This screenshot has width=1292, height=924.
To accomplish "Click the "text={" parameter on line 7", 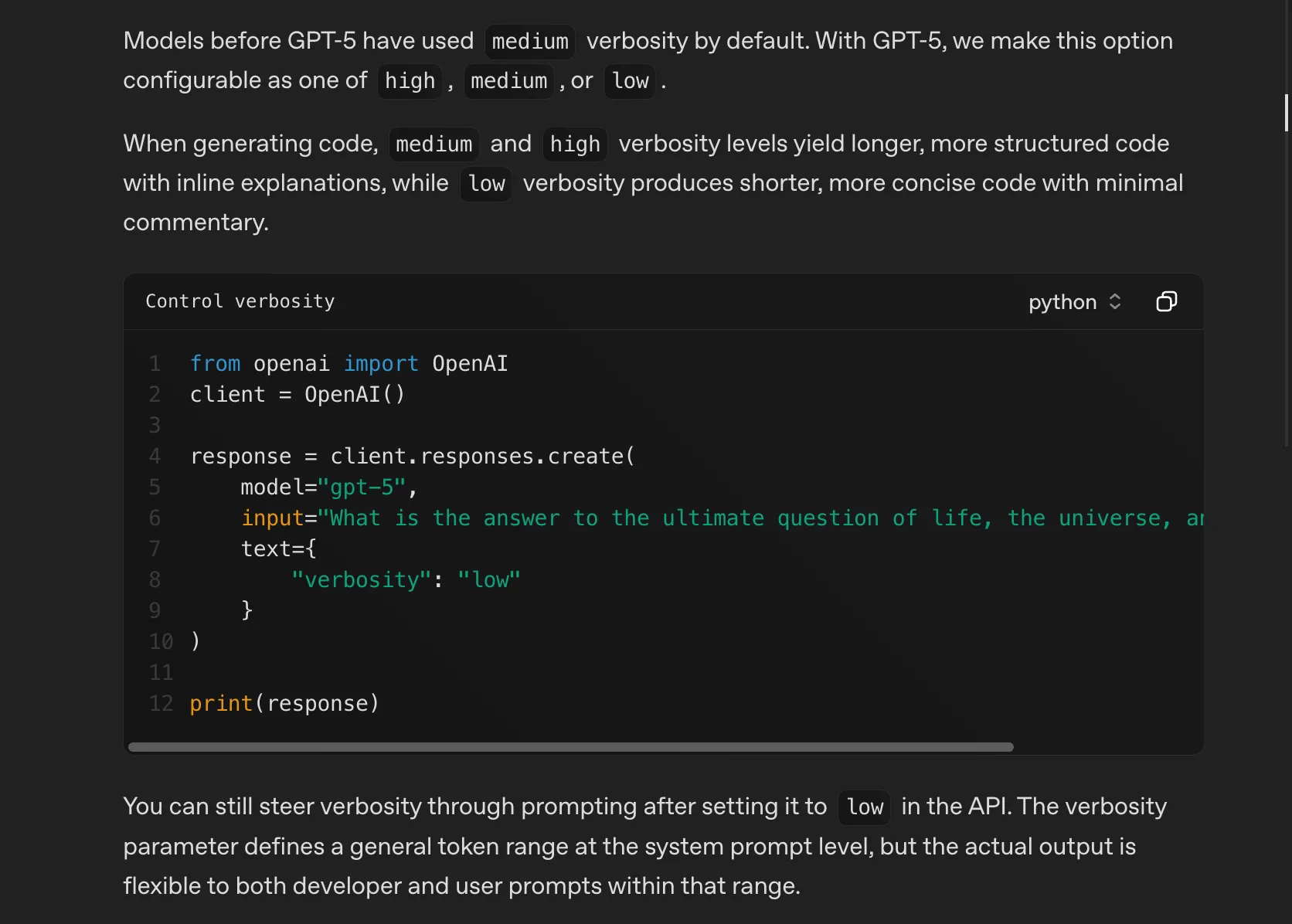I will (x=278, y=549).
